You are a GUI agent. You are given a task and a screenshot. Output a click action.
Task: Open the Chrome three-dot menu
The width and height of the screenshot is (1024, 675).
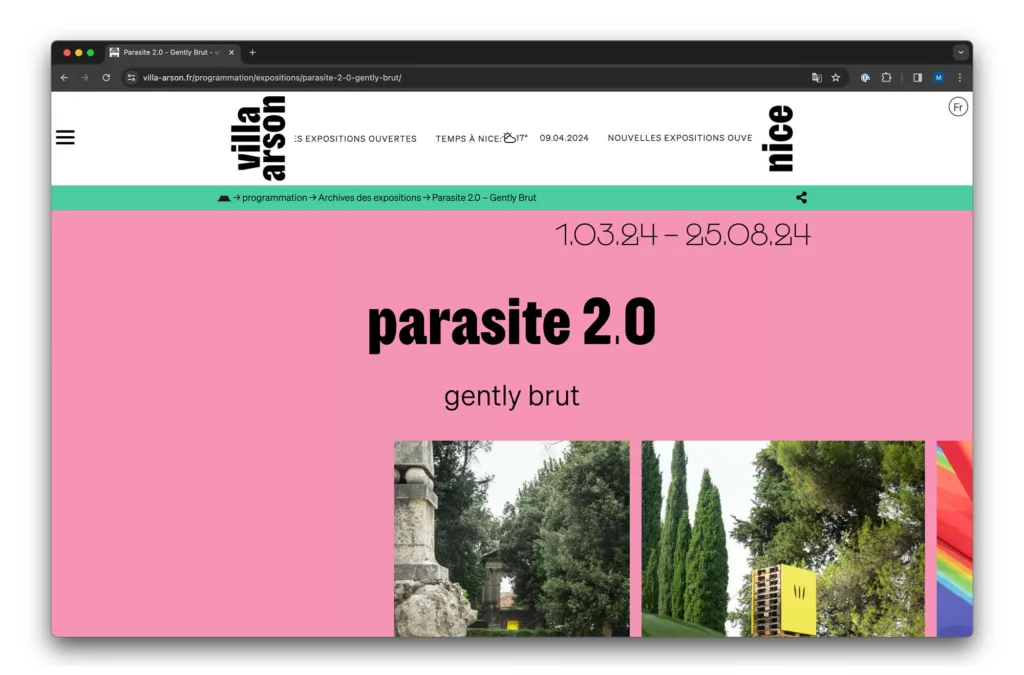[959, 78]
